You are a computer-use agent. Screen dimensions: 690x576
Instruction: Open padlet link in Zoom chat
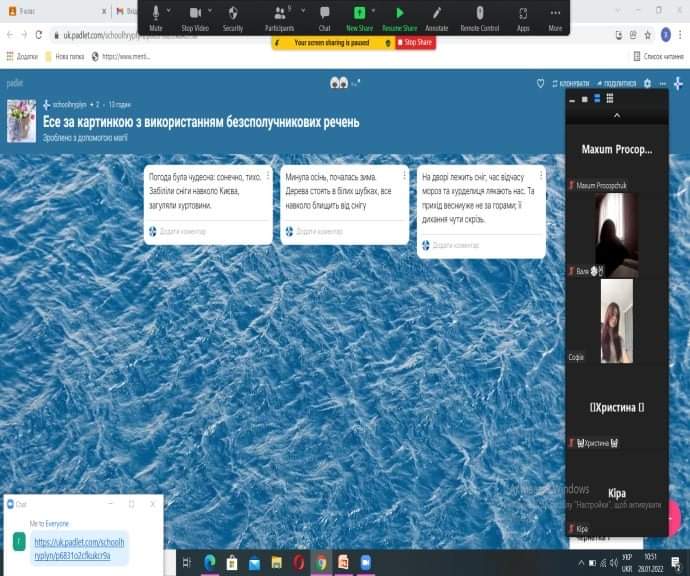click(x=79, y=549)
